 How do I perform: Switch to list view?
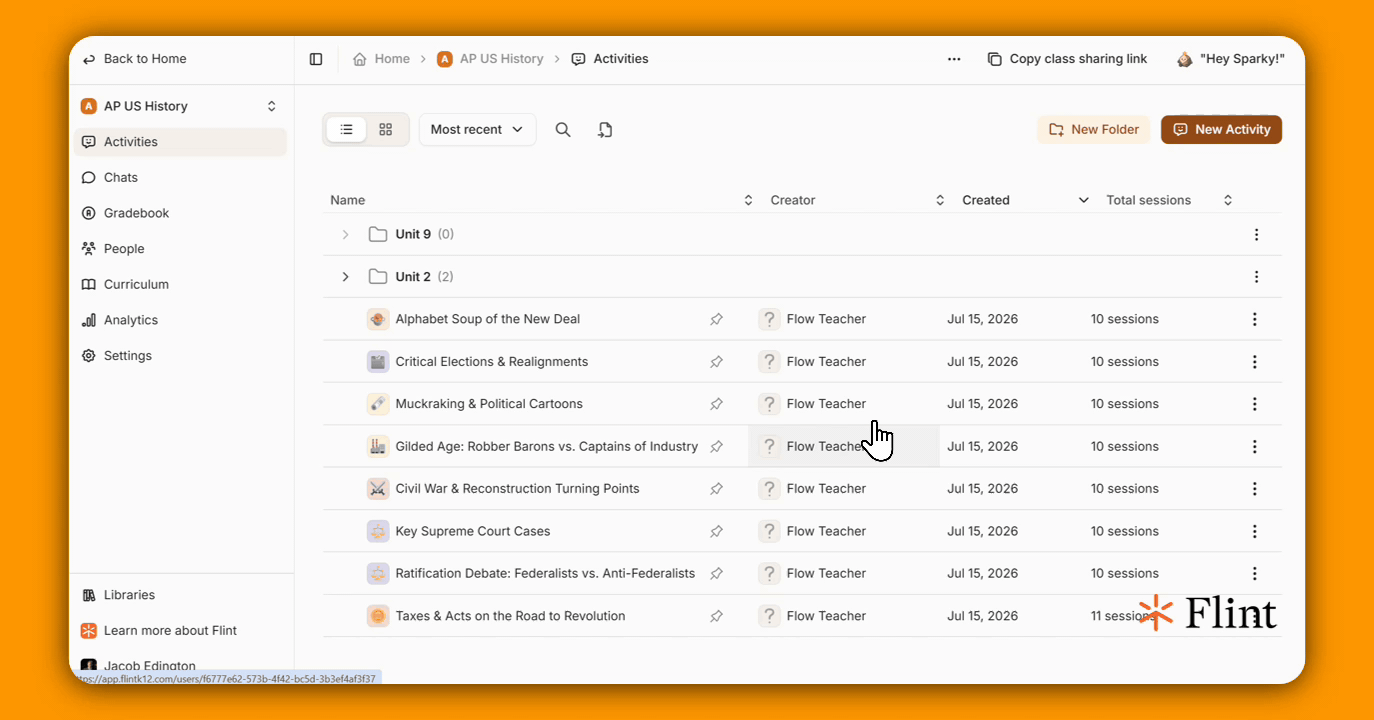(x=346, y=129)
